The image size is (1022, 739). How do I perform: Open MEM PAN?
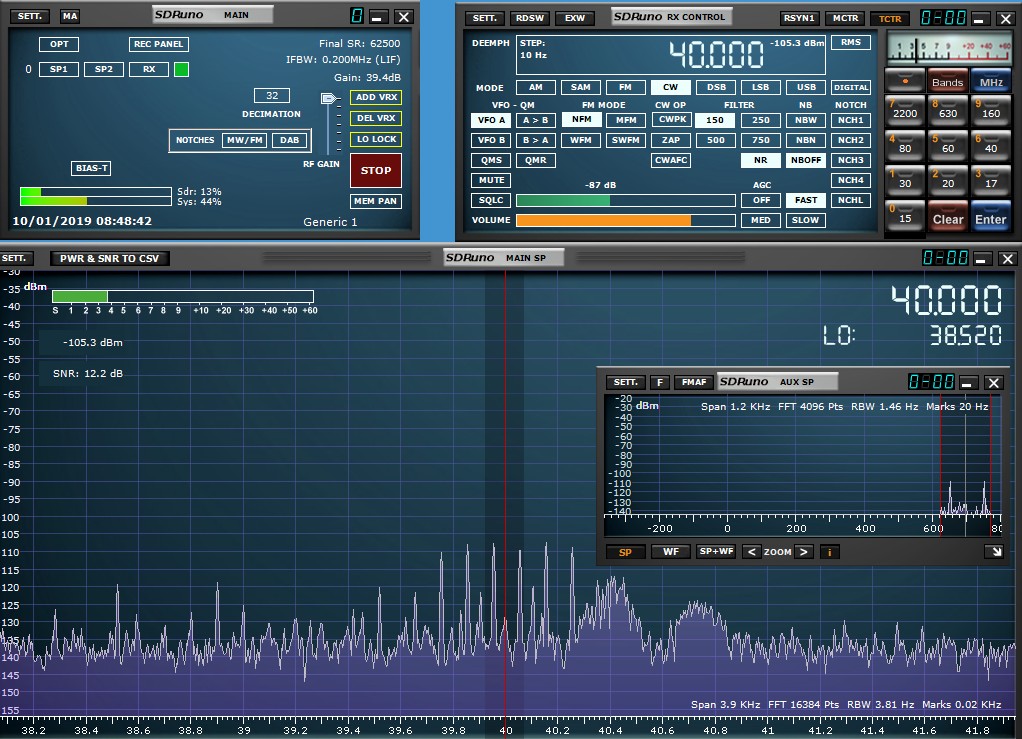[x=376, y=201]
